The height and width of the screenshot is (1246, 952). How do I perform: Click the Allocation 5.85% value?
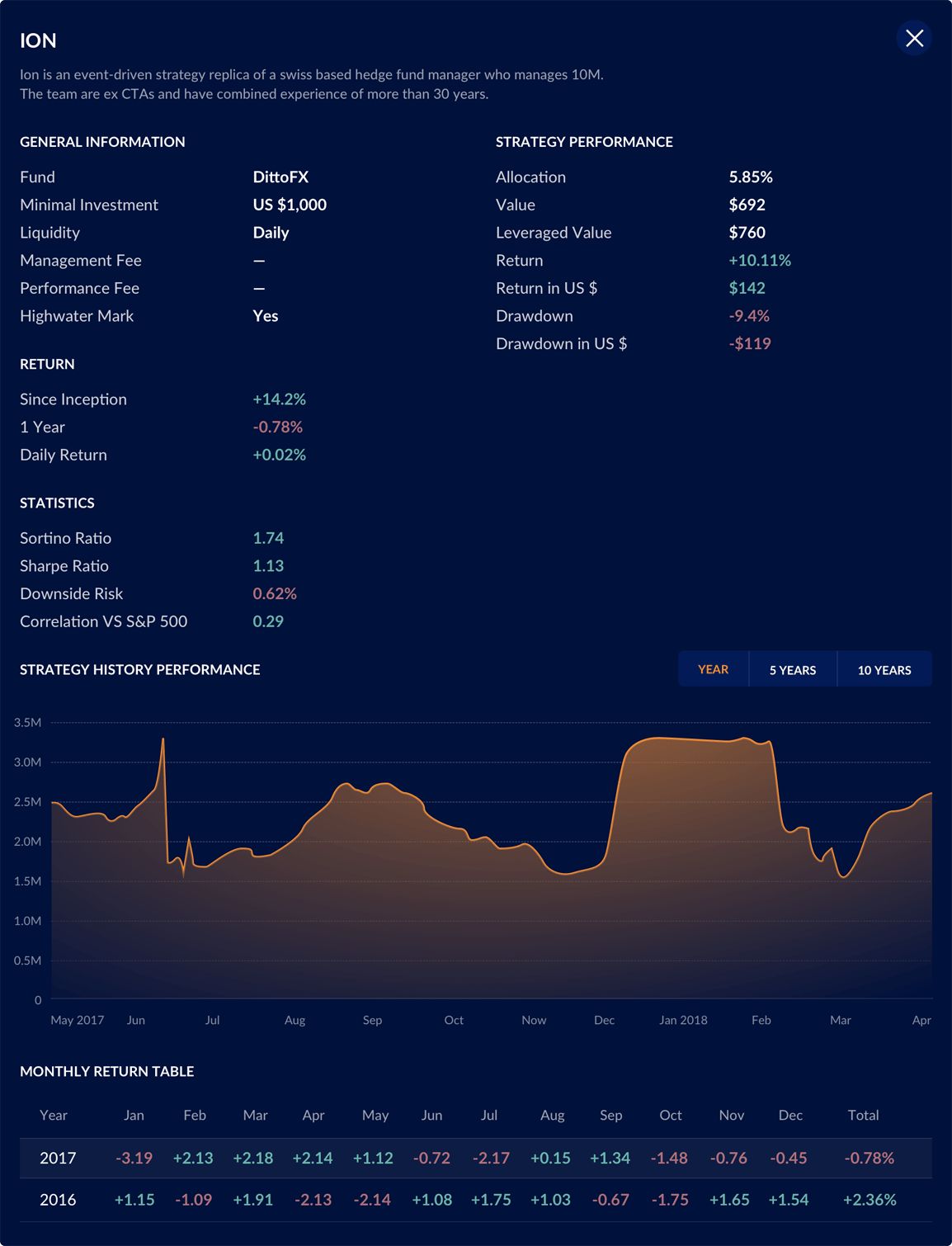tap(750, 177)
